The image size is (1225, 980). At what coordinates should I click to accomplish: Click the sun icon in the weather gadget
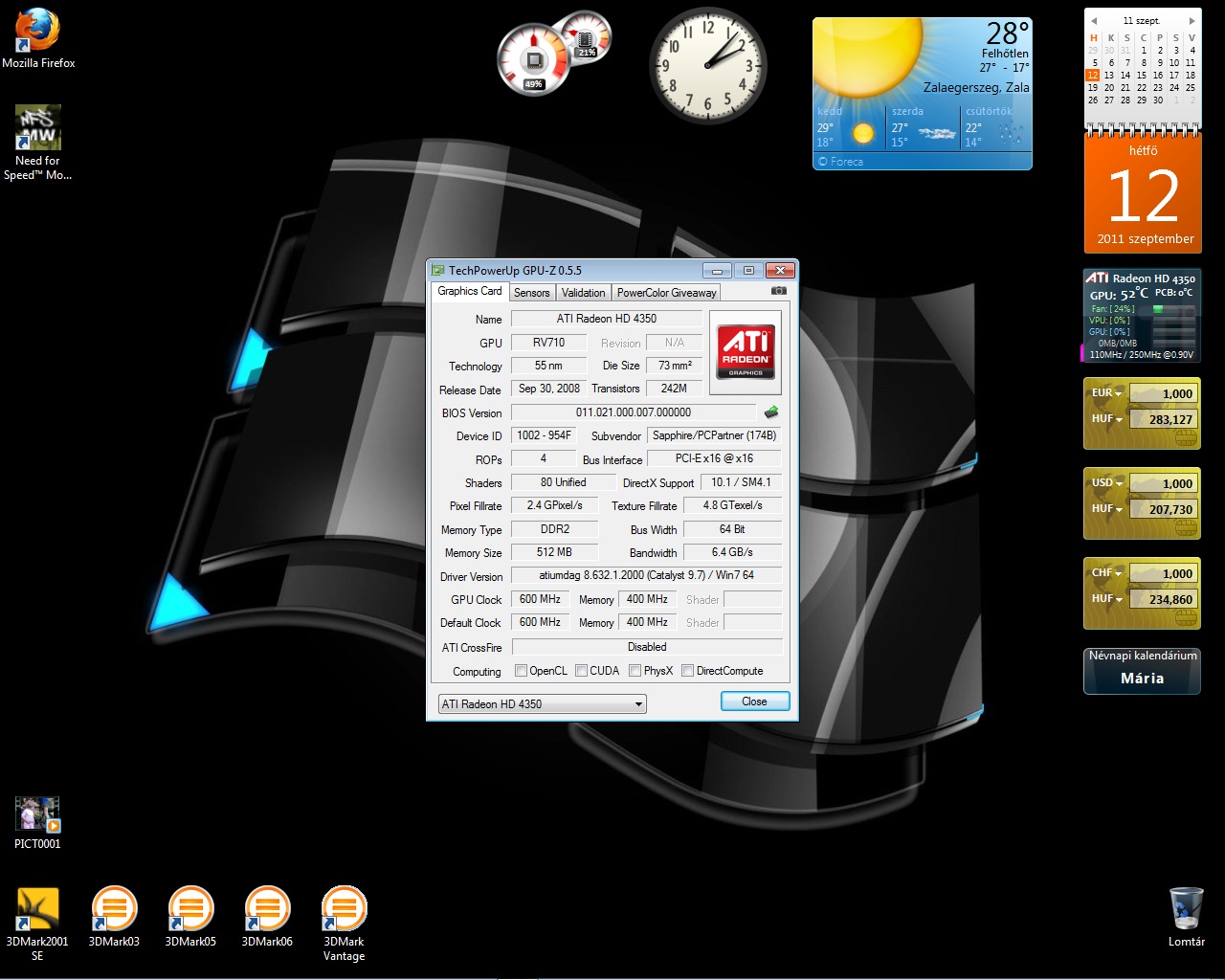[x=866, y=56]
